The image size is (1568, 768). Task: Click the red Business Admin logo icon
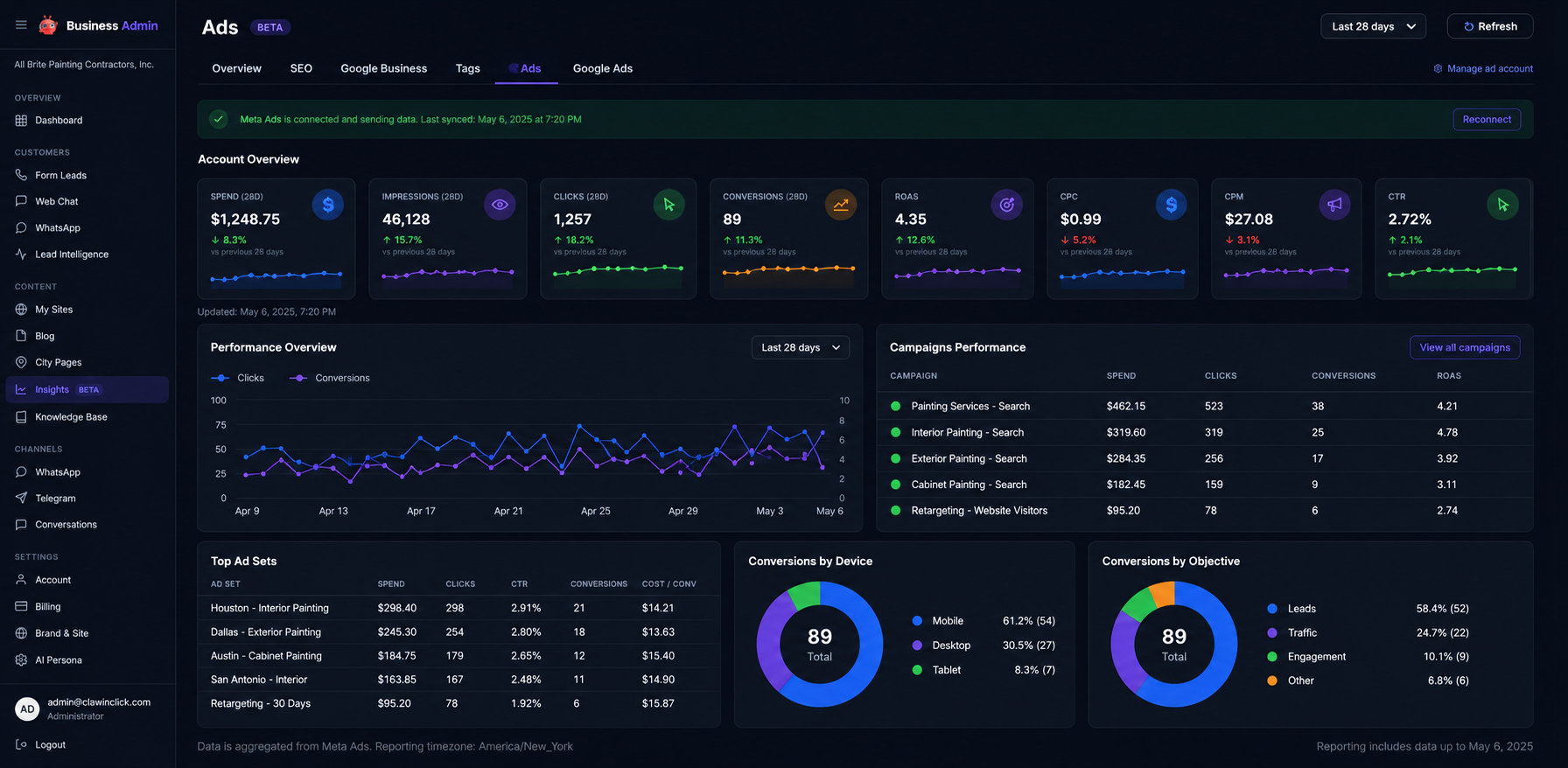coord(48,25)
